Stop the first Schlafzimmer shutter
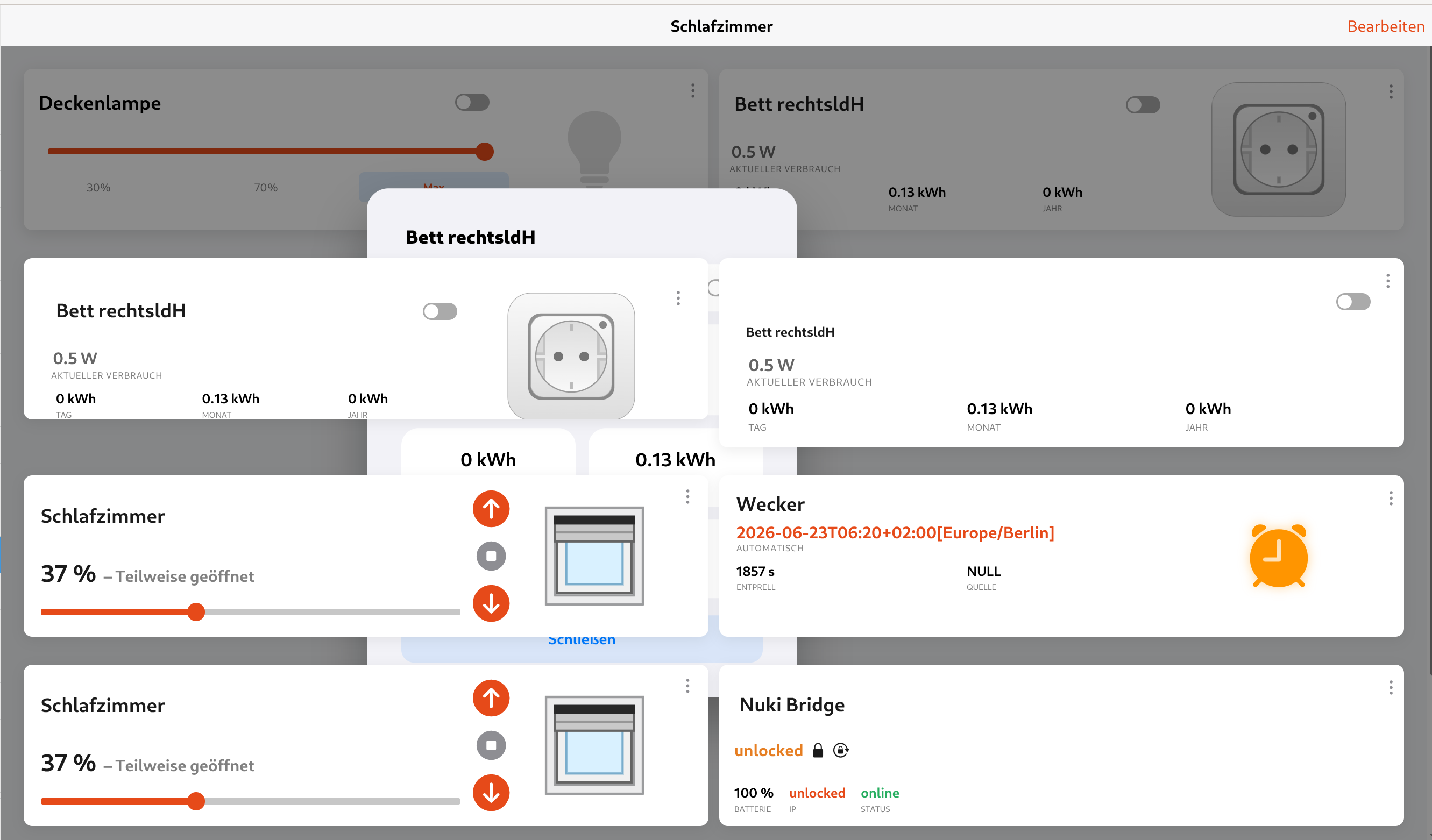 (491, 556)
